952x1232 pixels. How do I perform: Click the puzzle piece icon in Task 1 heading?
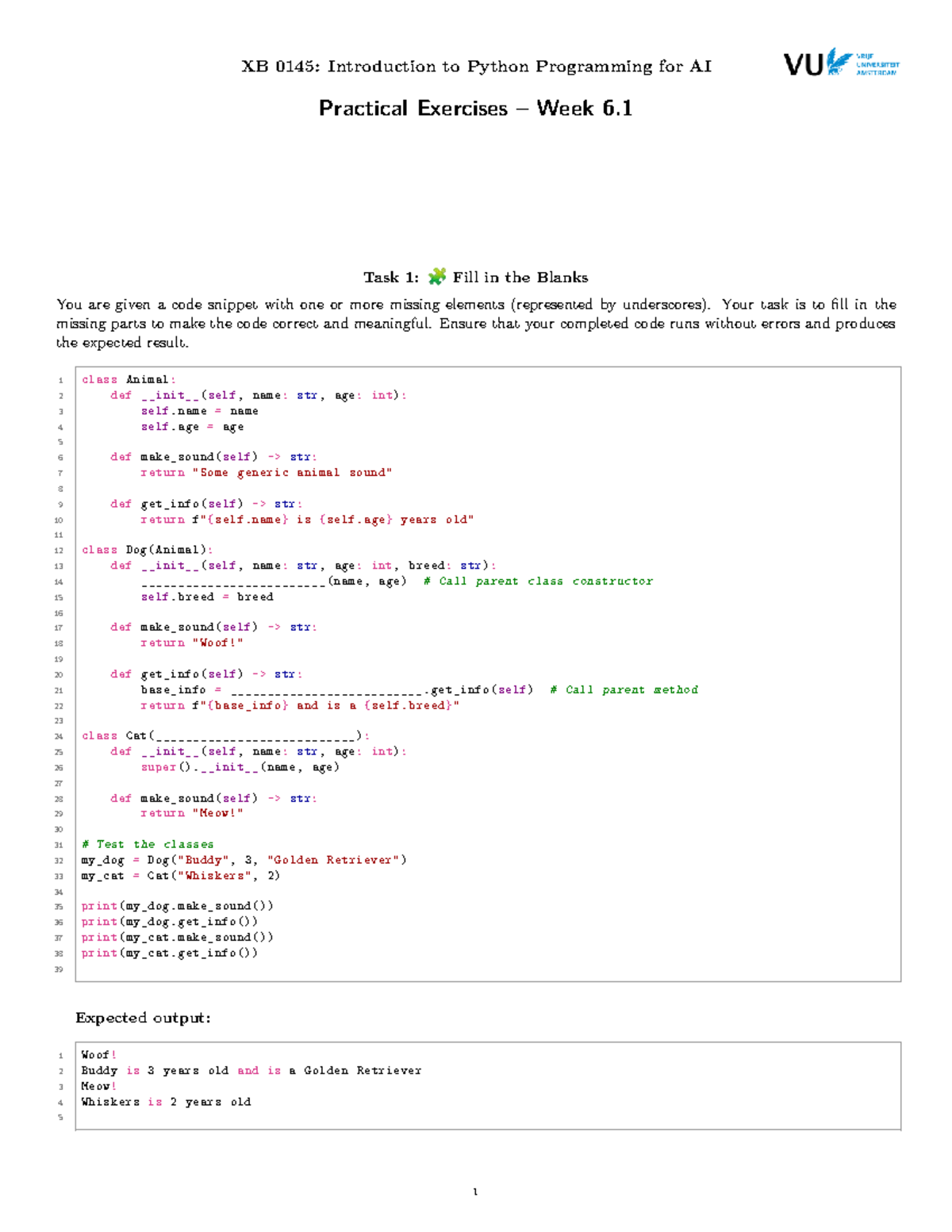click(x=436, y=277)
